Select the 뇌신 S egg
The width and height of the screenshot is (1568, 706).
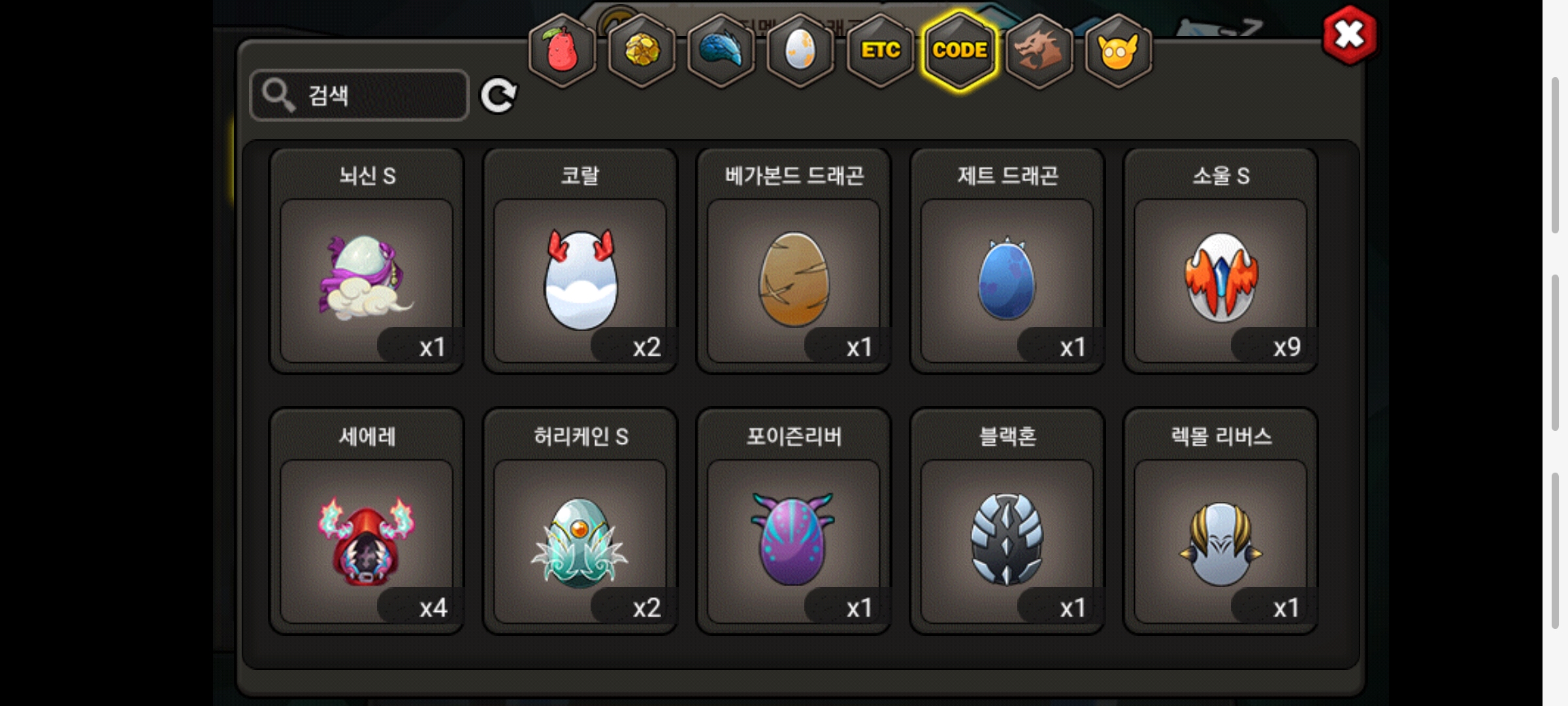pos(367,261)
